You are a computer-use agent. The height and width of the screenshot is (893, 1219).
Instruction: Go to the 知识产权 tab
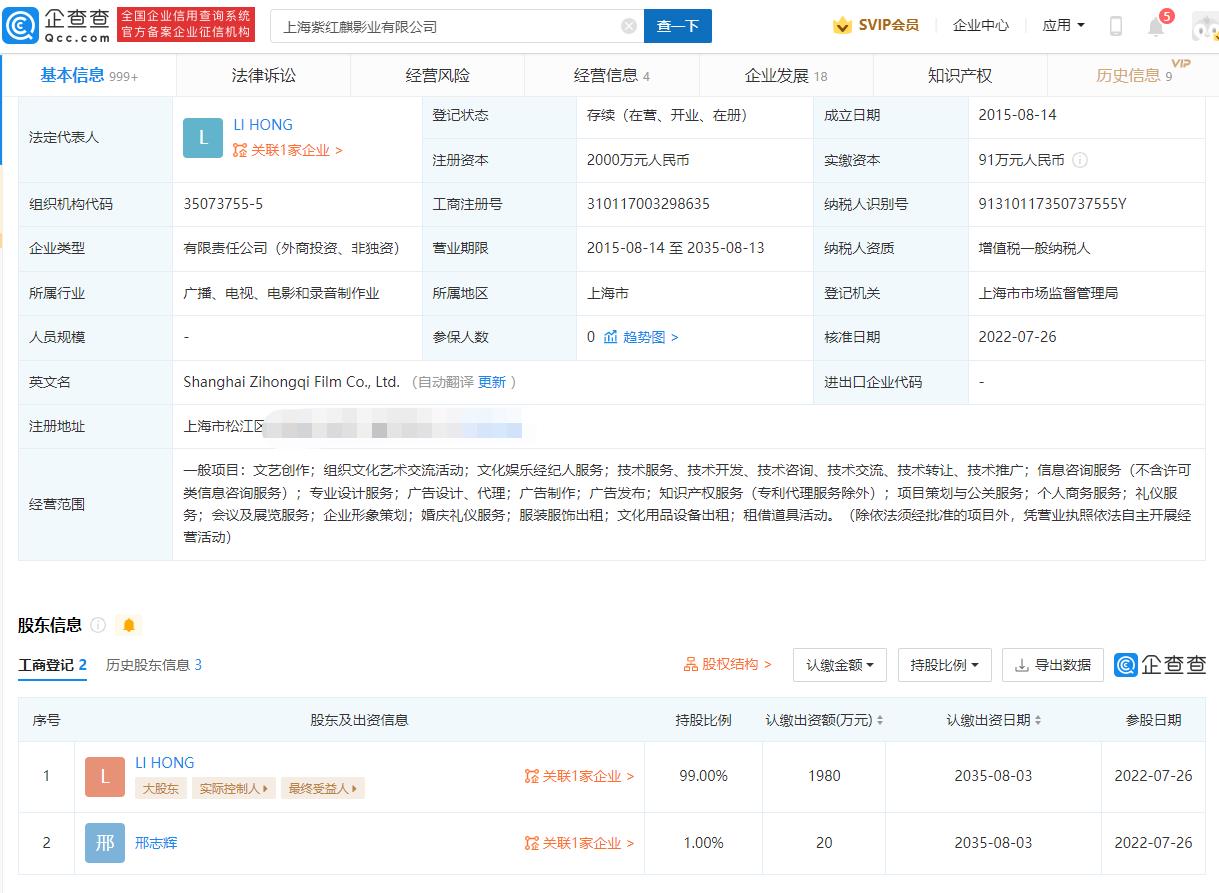click(x=960, y=75)
